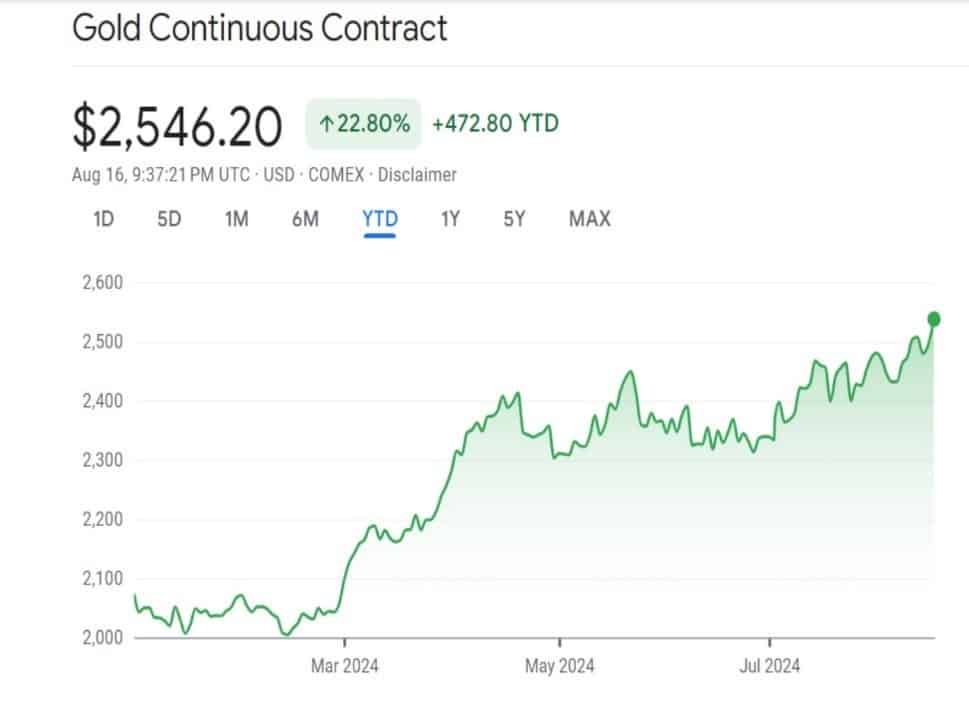Click the up arrow in percent badge
This screenshot has height=709, width=969.
pyautogui.click(x=326, y=125)
